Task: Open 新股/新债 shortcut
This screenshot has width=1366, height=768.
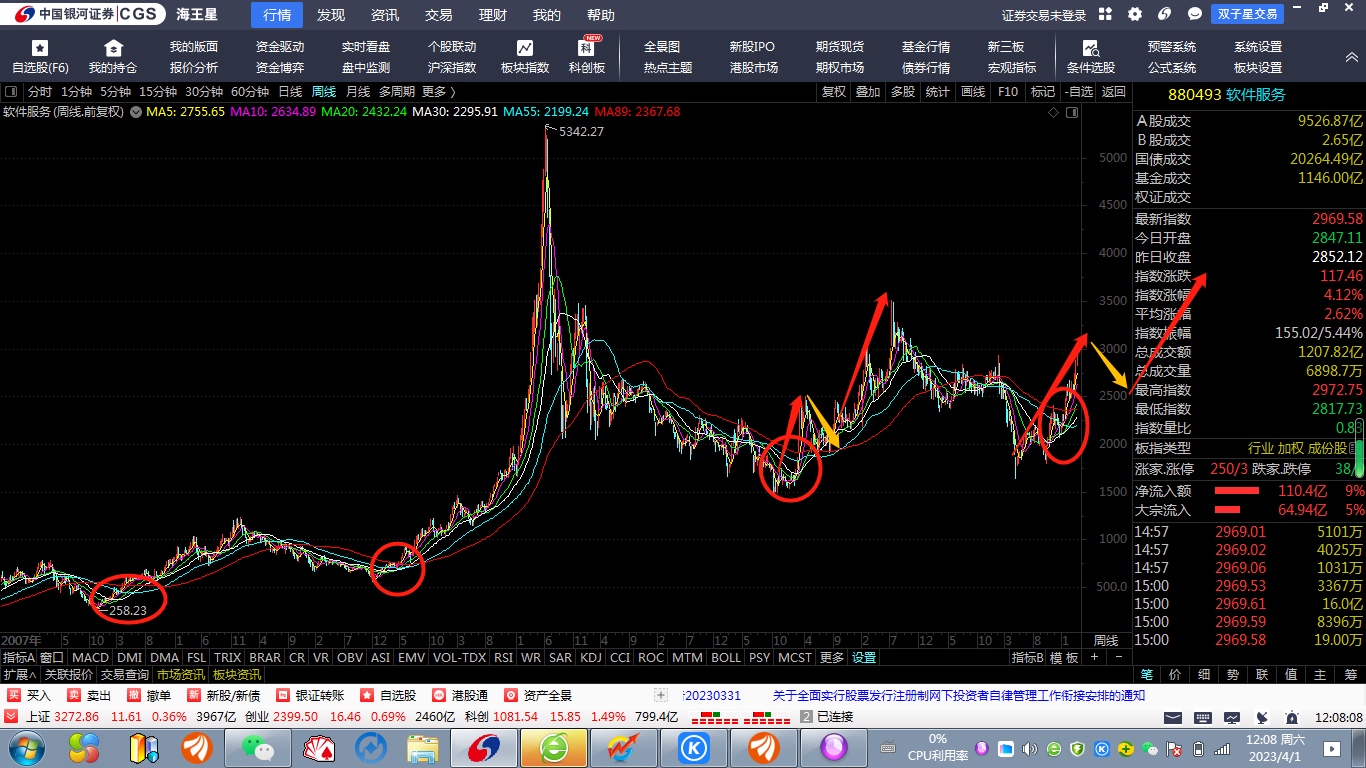Action: (x=224, y=695)
